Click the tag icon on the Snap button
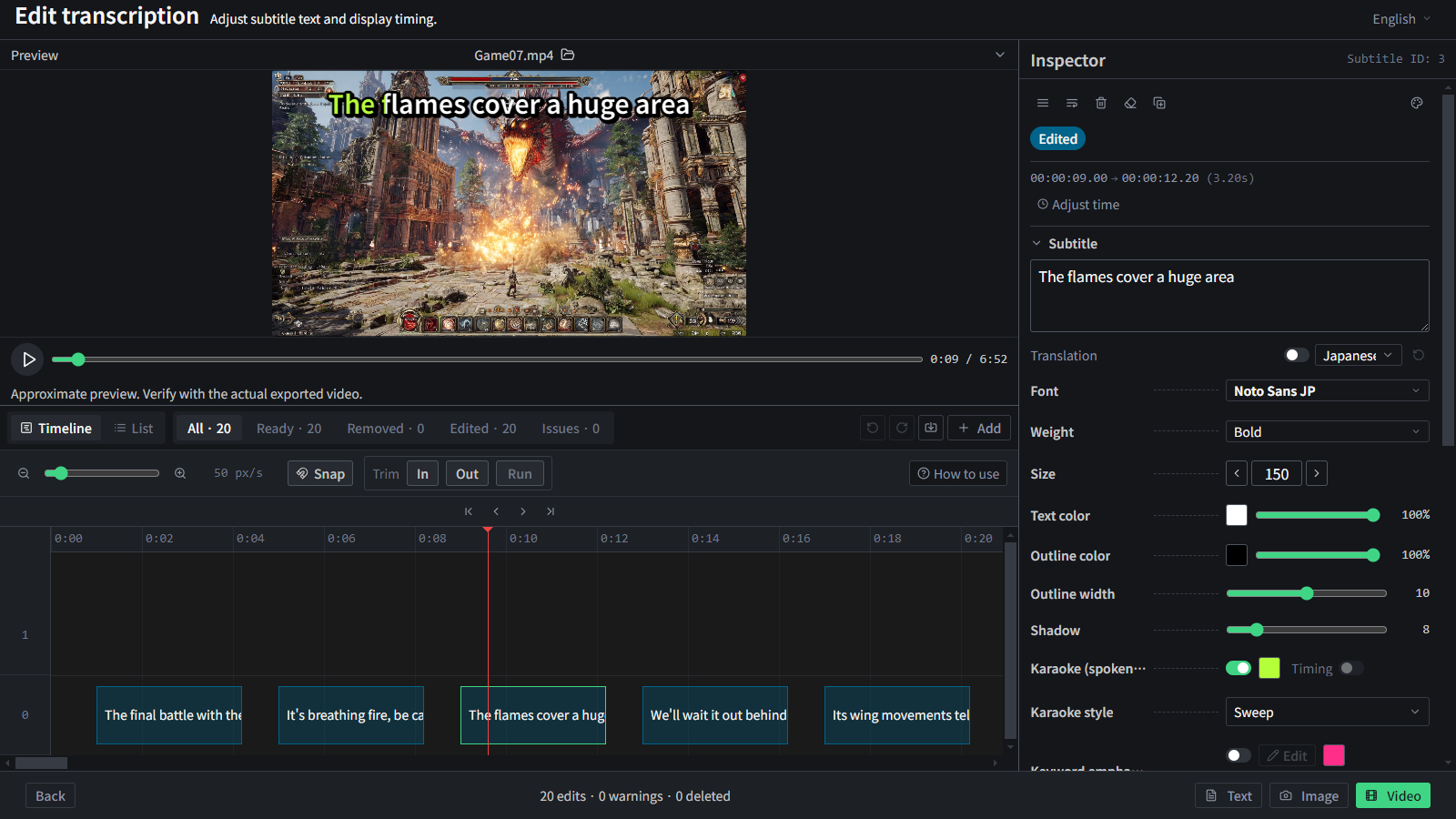This screenshot has height=819, width=1456. pos(303,473)
